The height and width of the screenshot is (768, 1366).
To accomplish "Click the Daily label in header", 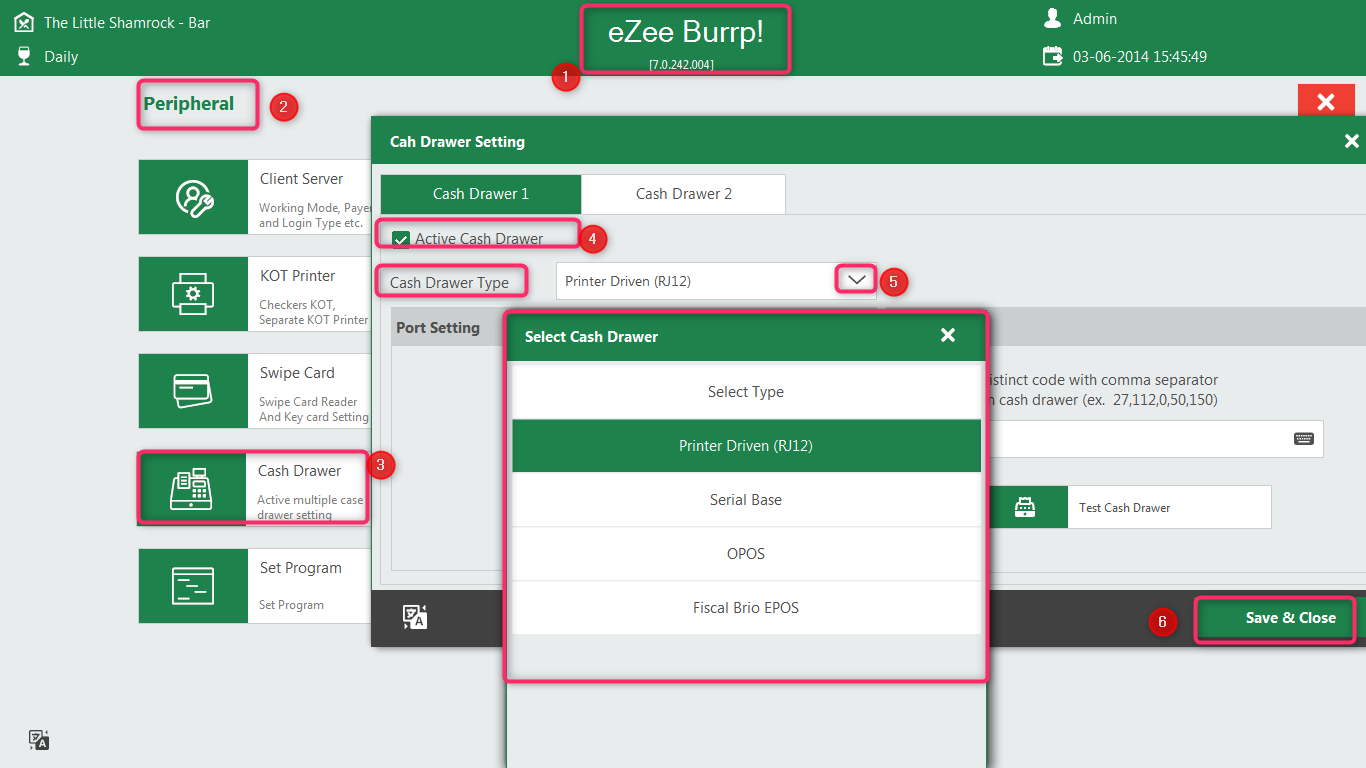I will point(61,57).
